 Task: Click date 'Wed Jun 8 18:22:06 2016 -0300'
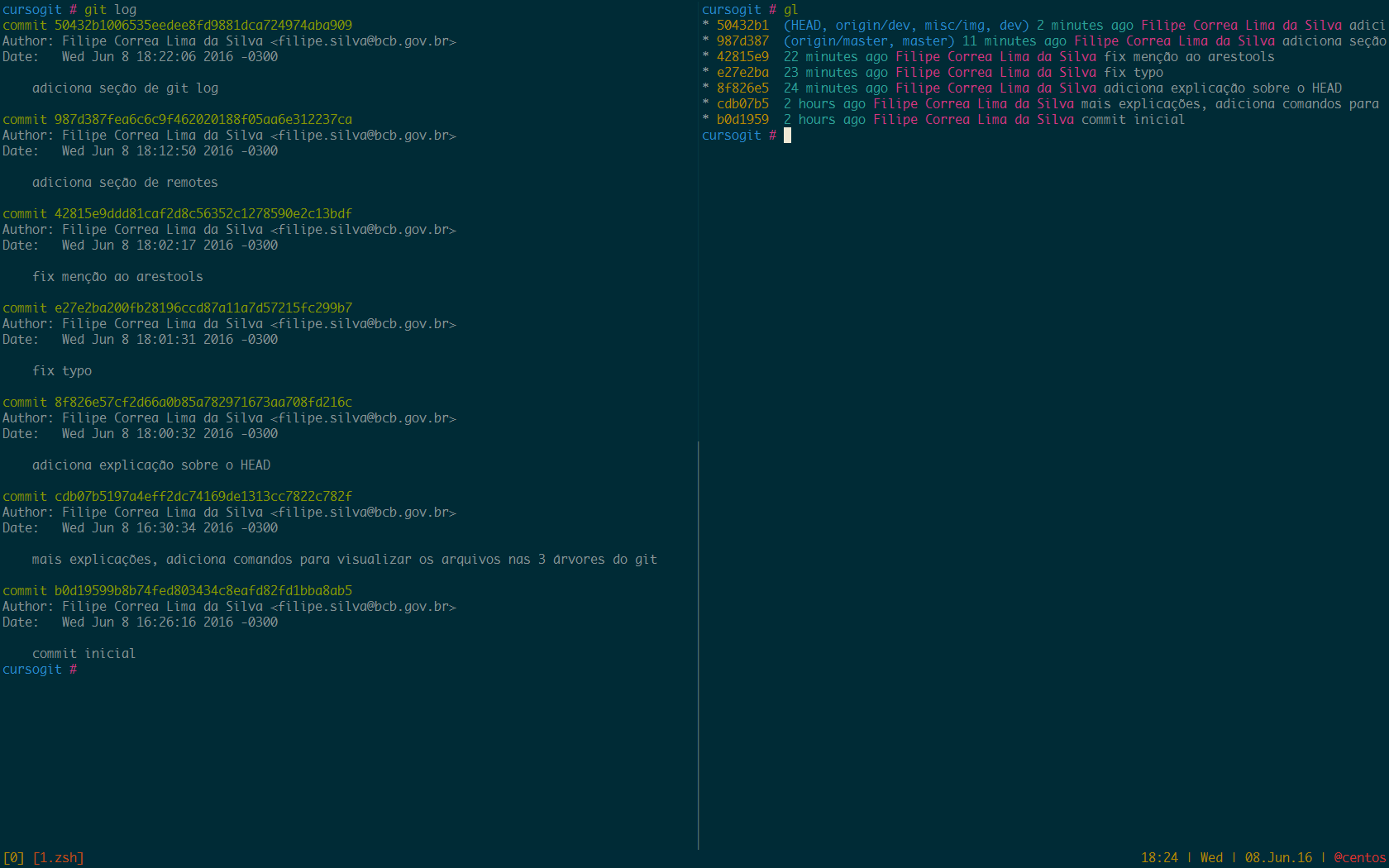[x=169, y=57]
